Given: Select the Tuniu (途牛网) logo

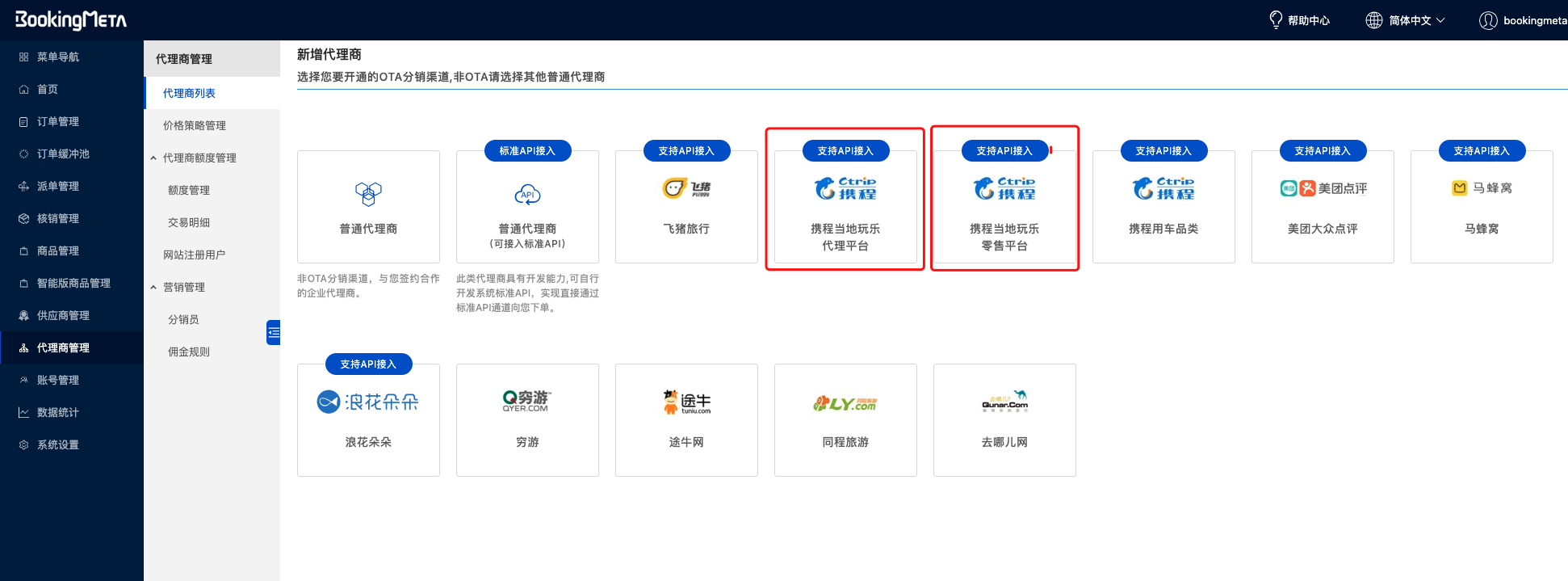Looking at the screenshot, I should click(685, 402).
